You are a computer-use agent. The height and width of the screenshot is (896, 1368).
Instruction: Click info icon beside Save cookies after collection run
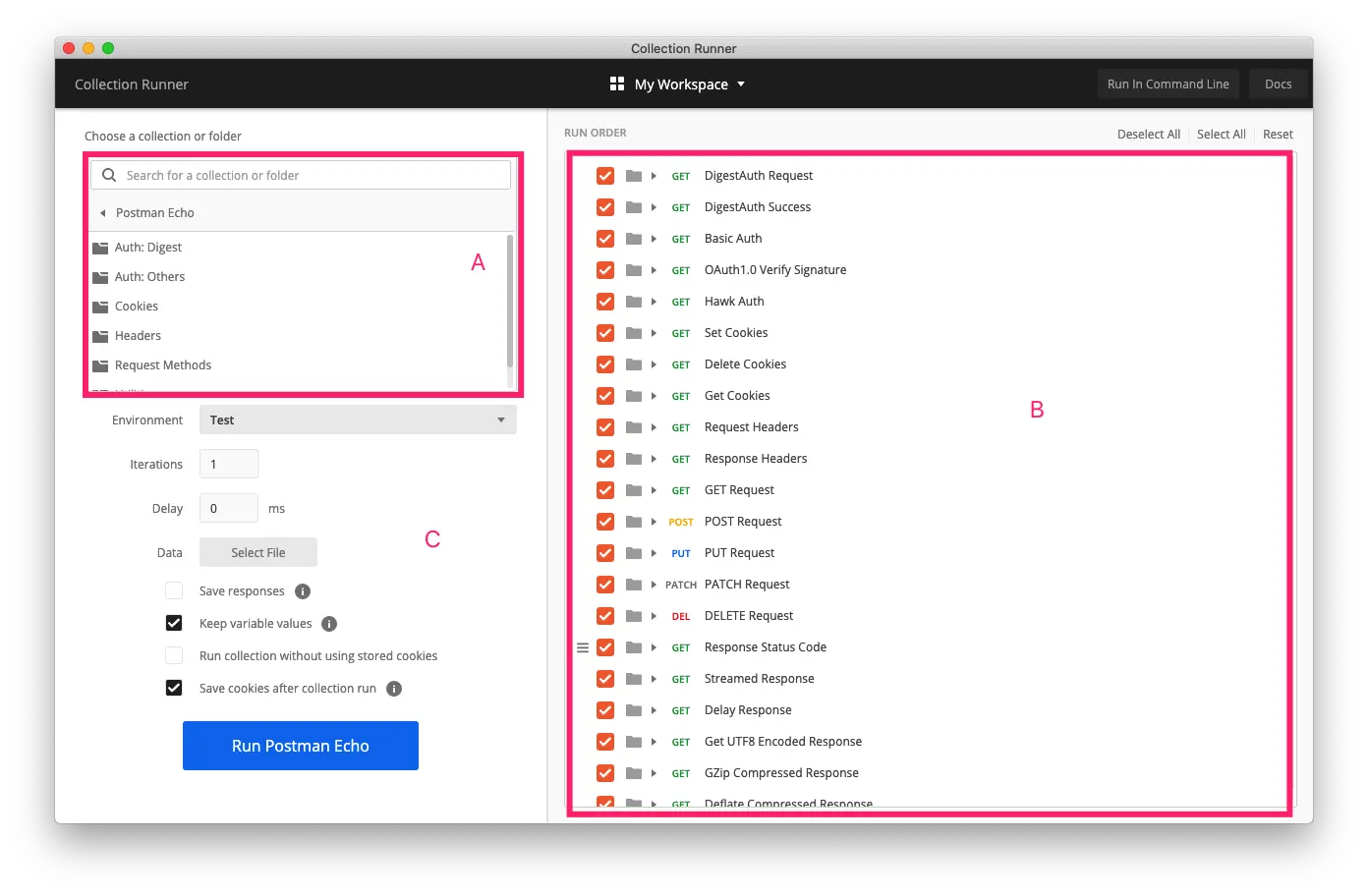coord(394,689)
